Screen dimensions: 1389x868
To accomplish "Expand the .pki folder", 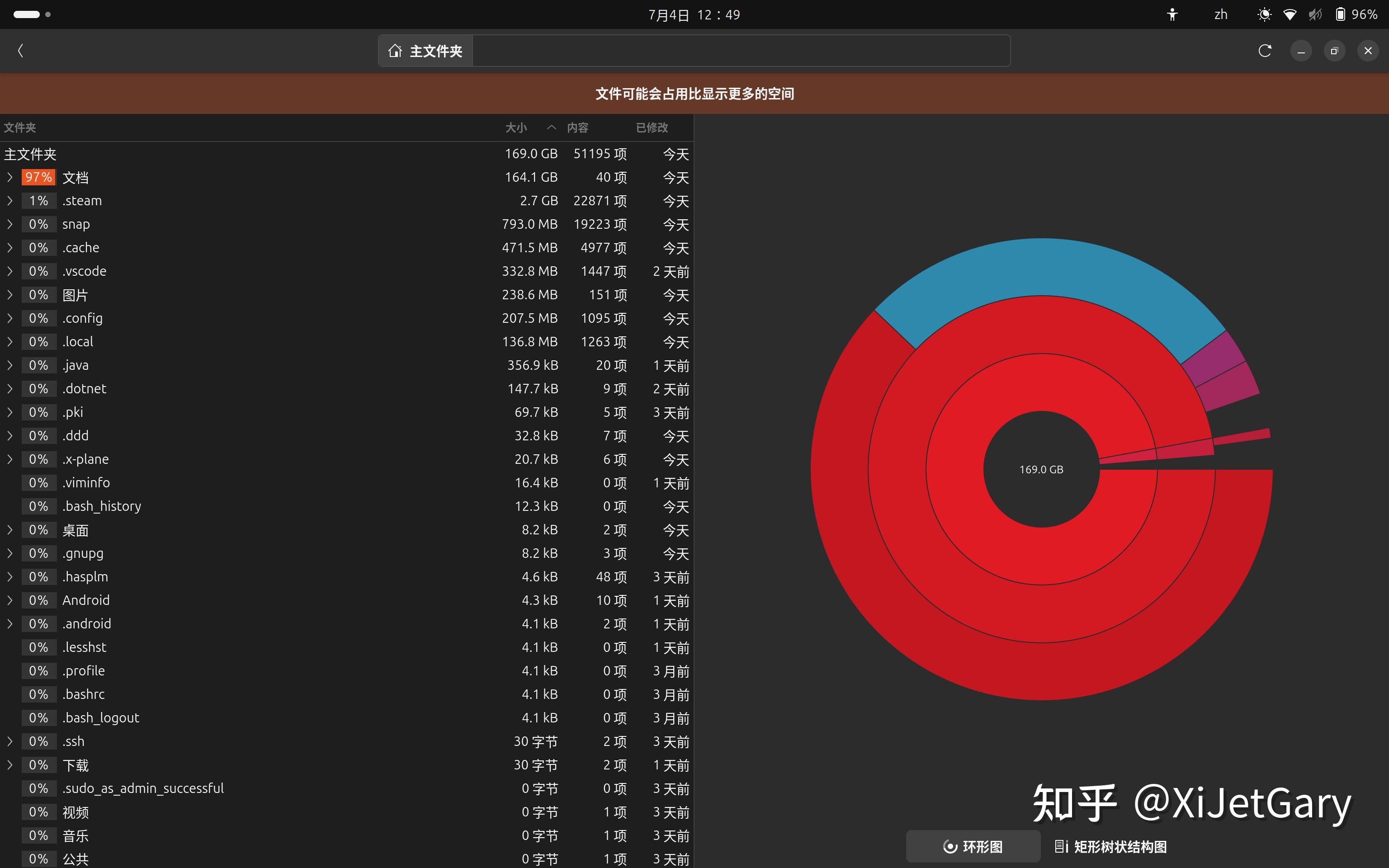I will point(10,412).
